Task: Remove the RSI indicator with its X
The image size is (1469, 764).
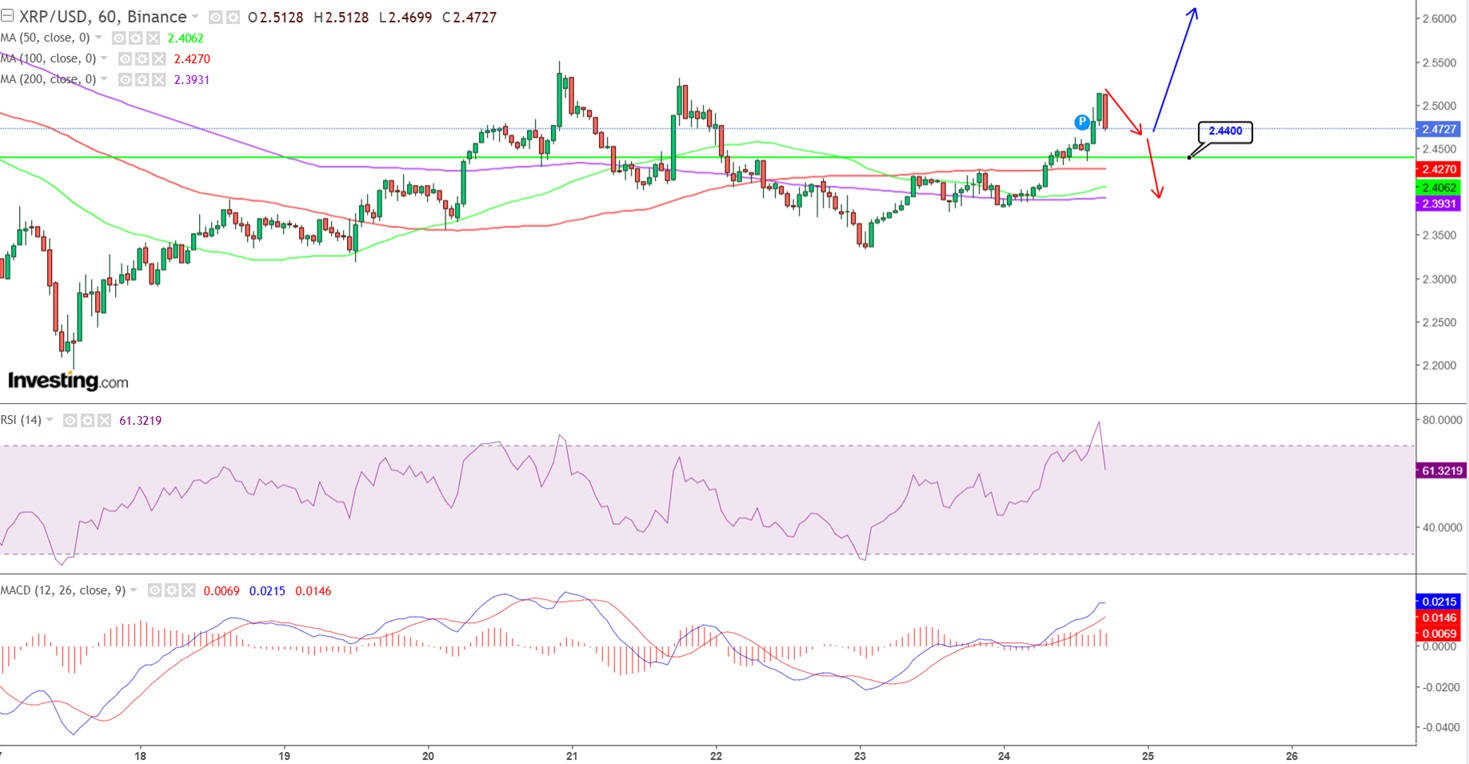Action: tap(105, 421)
